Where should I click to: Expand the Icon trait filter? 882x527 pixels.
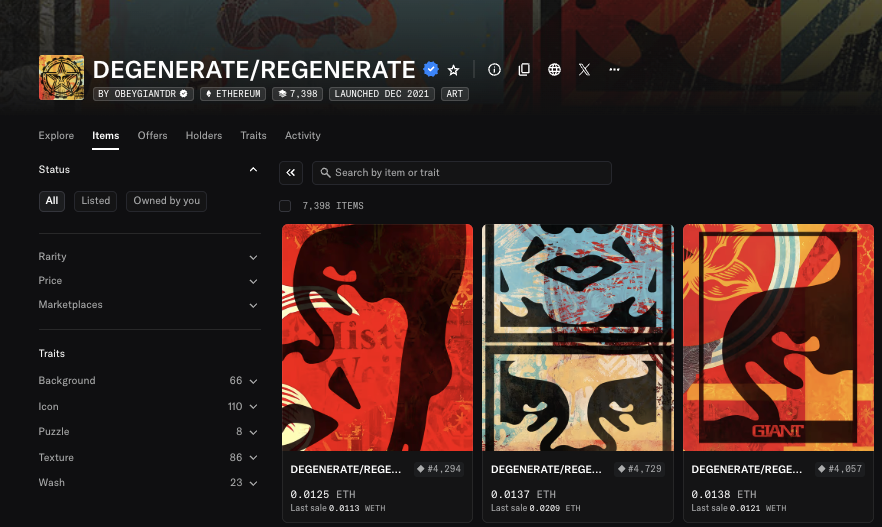(148, 407)
